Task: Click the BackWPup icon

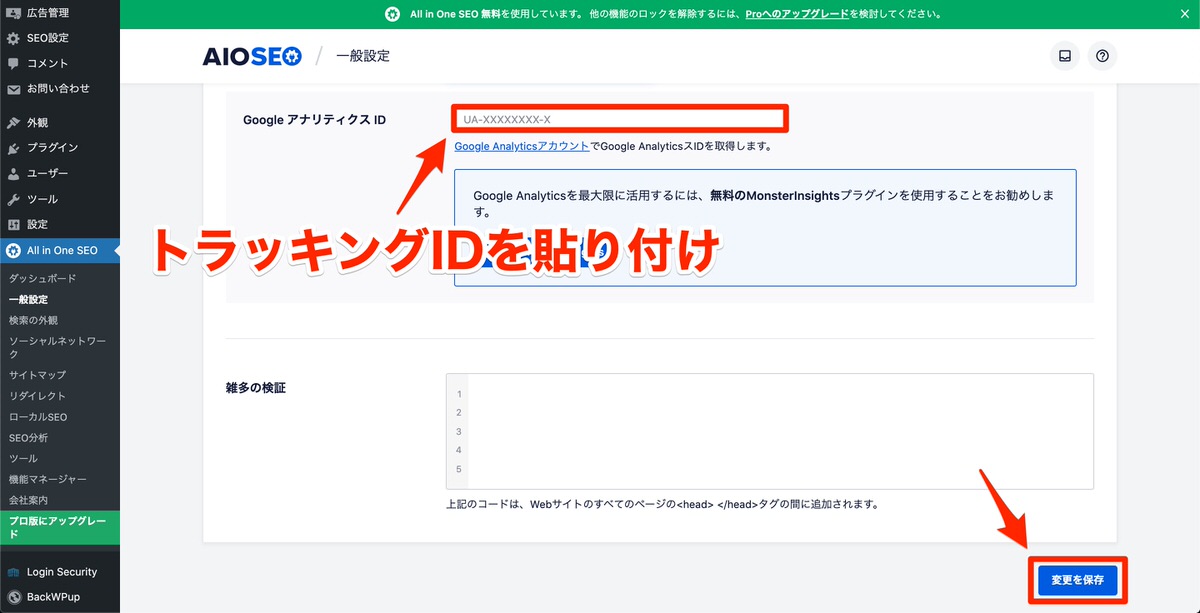Action: point(13,597)
